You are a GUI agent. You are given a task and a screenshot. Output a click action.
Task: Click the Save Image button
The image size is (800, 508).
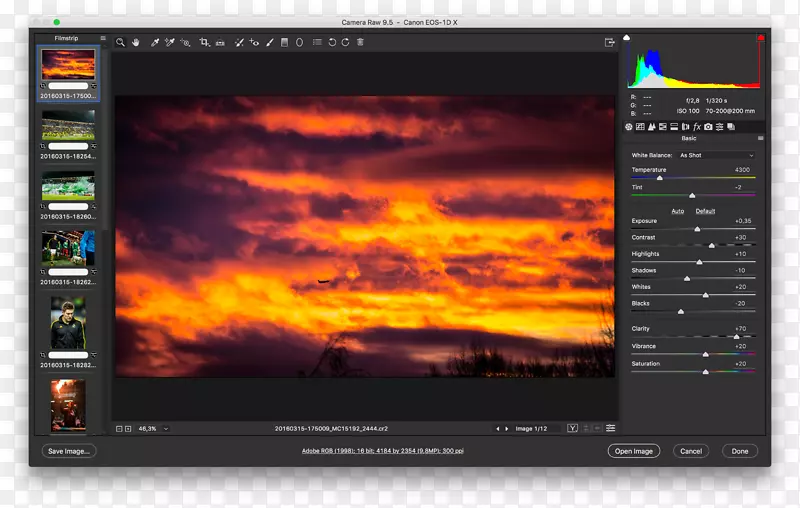pyautogui.click(x=69, y=451)
